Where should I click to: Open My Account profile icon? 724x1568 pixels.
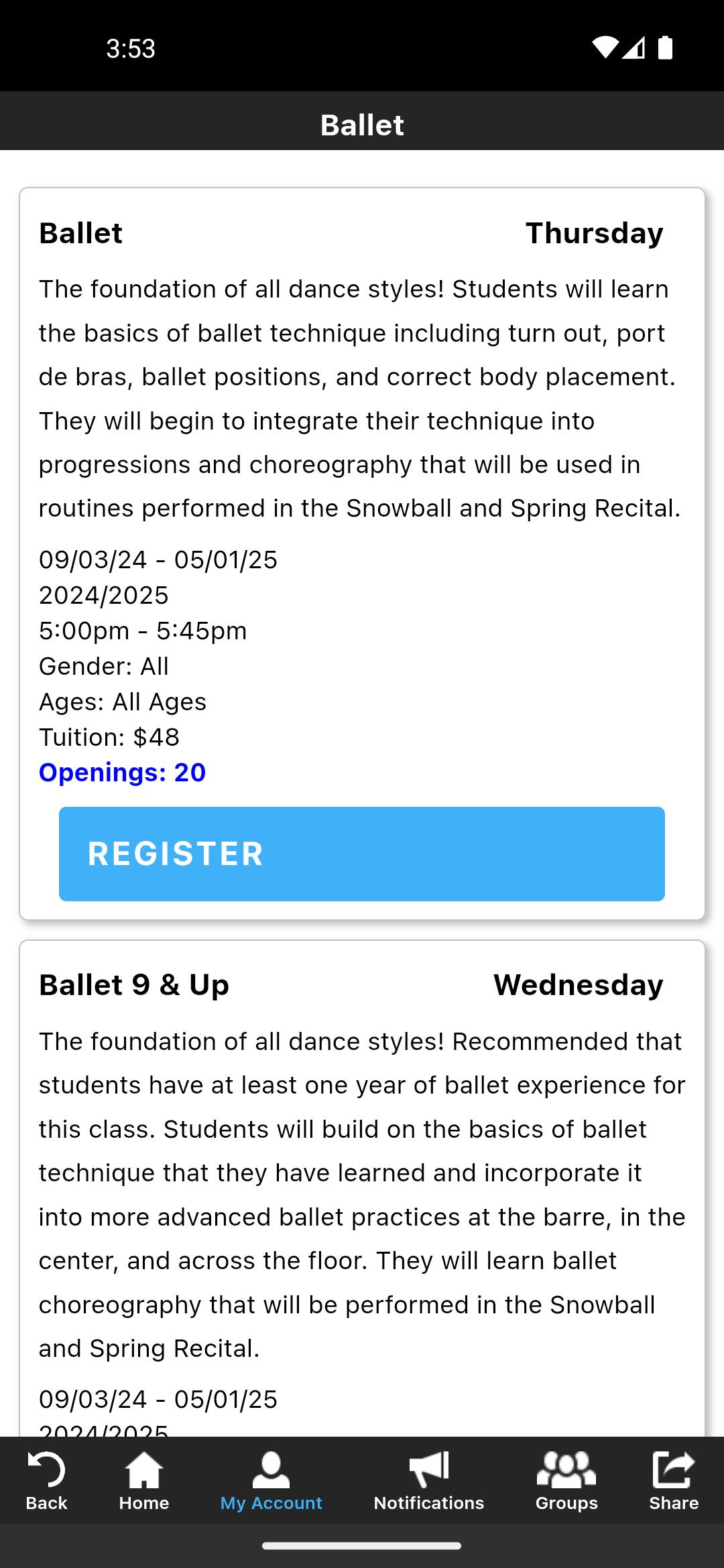[271, 1469]
